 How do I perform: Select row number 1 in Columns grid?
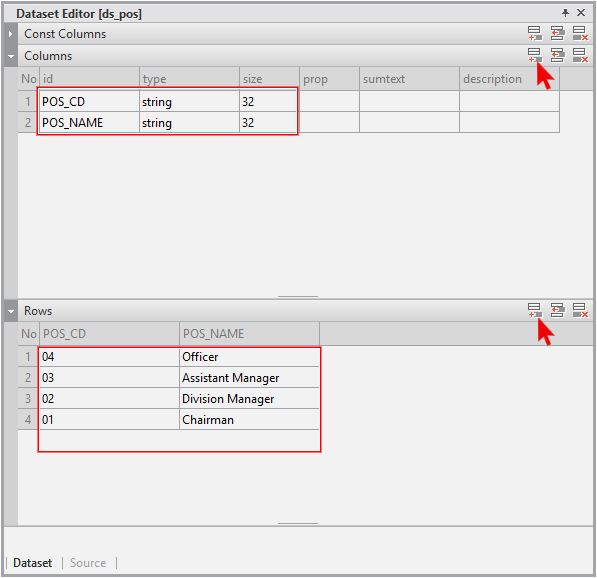click(x=29, y=101)
